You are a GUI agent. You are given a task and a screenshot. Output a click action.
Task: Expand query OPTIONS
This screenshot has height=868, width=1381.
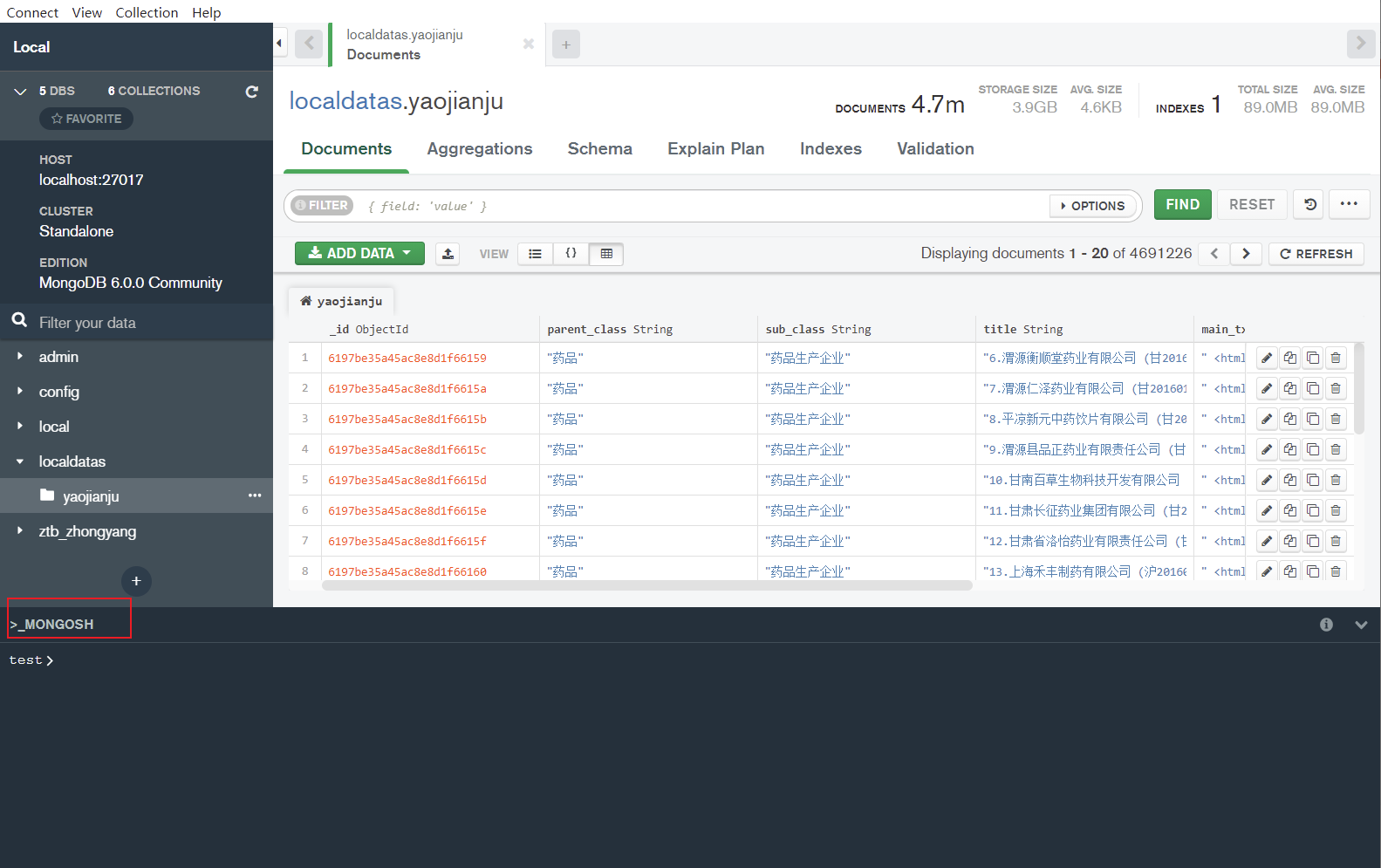pos(1092,206)
